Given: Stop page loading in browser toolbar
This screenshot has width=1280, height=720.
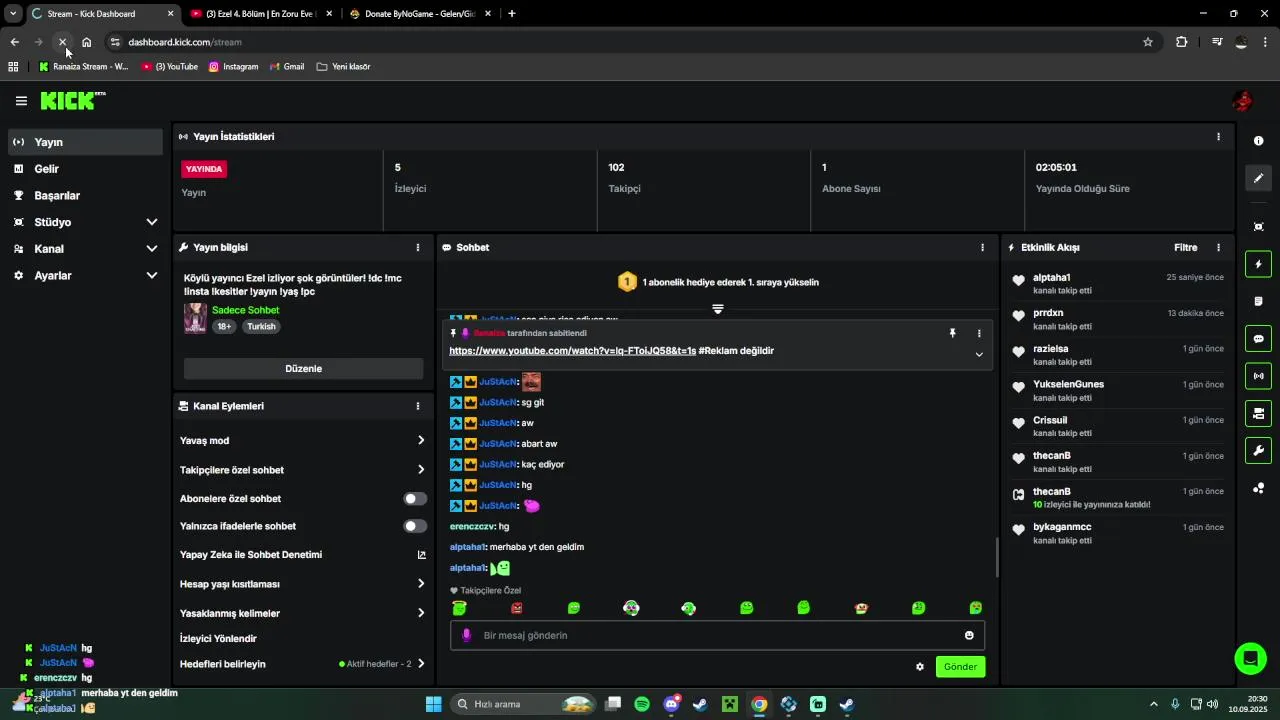Looking at the screenshot, I should (x=62, y=42).
